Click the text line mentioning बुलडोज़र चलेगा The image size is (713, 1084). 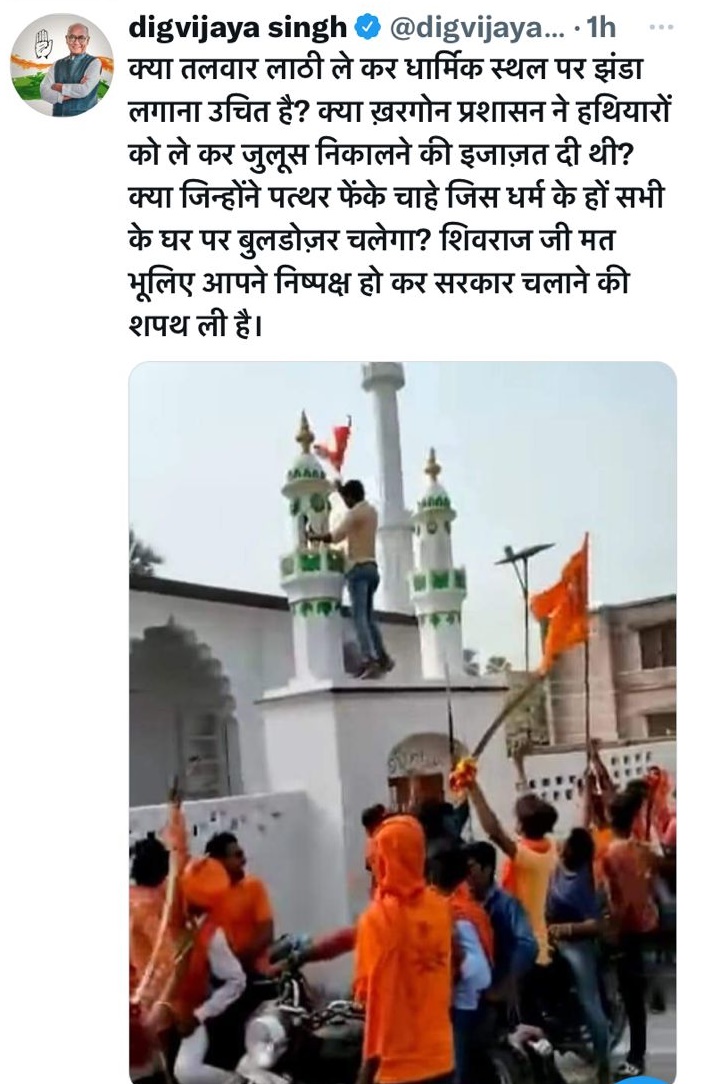(x=371, y=240)
